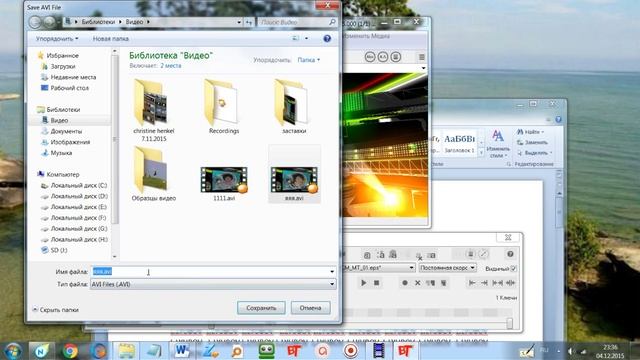
Task: Select the Recordings folder
Action: coord(224,107)
